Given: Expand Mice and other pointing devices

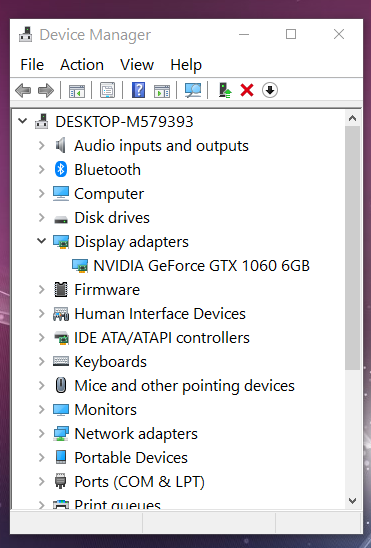Looking at the screenshot, I should [x=42, y=385].
